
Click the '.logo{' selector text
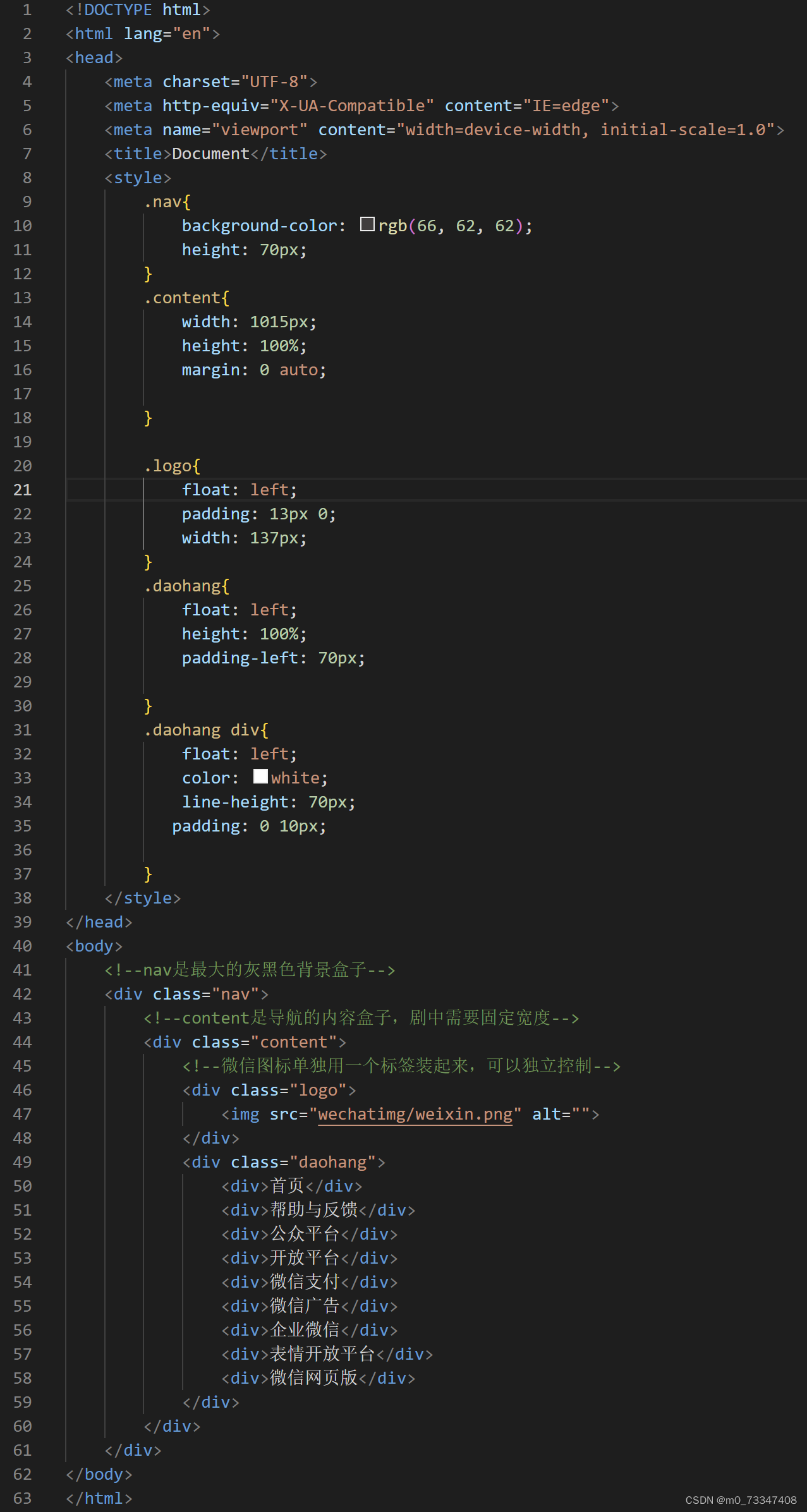point(172,466)
